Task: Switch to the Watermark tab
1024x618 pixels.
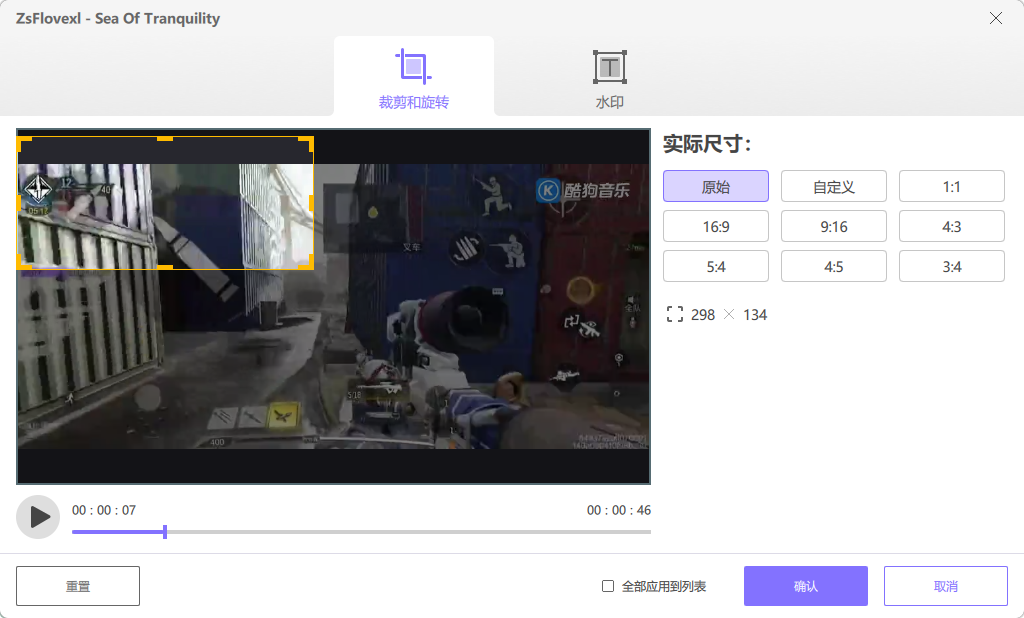Action: [x=609, y=76]
